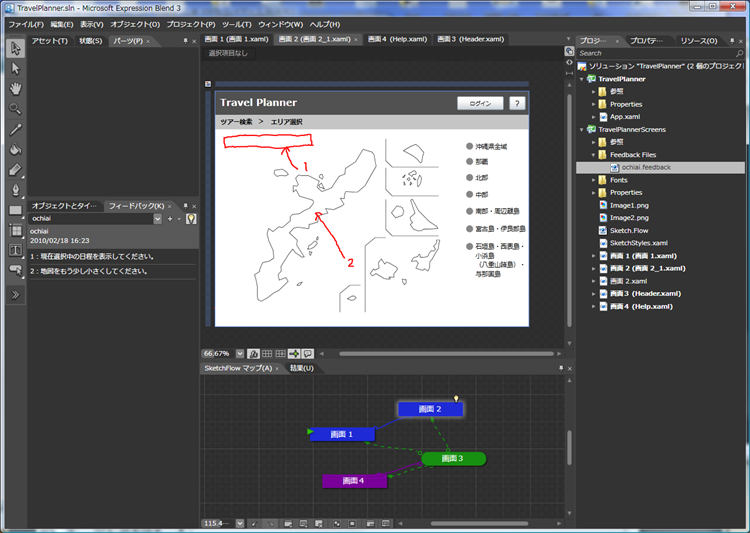The height and width of the screenshot is (533, 750).
Task: Click the 画面 2 node in SketchFlow map
Action: pyautogui.click(x=430, y=409)
